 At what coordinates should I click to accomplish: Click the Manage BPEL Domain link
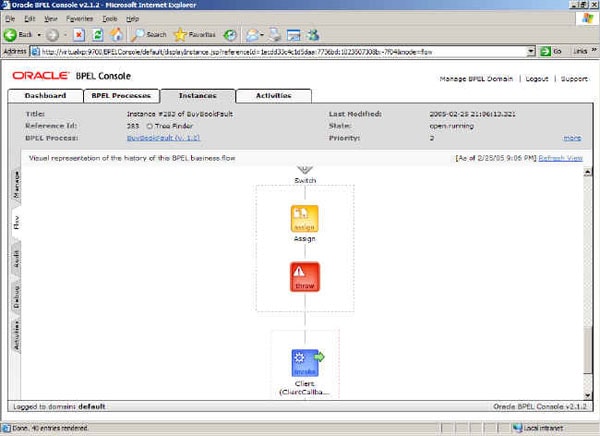pyautogui.click(x=476, y=78)
